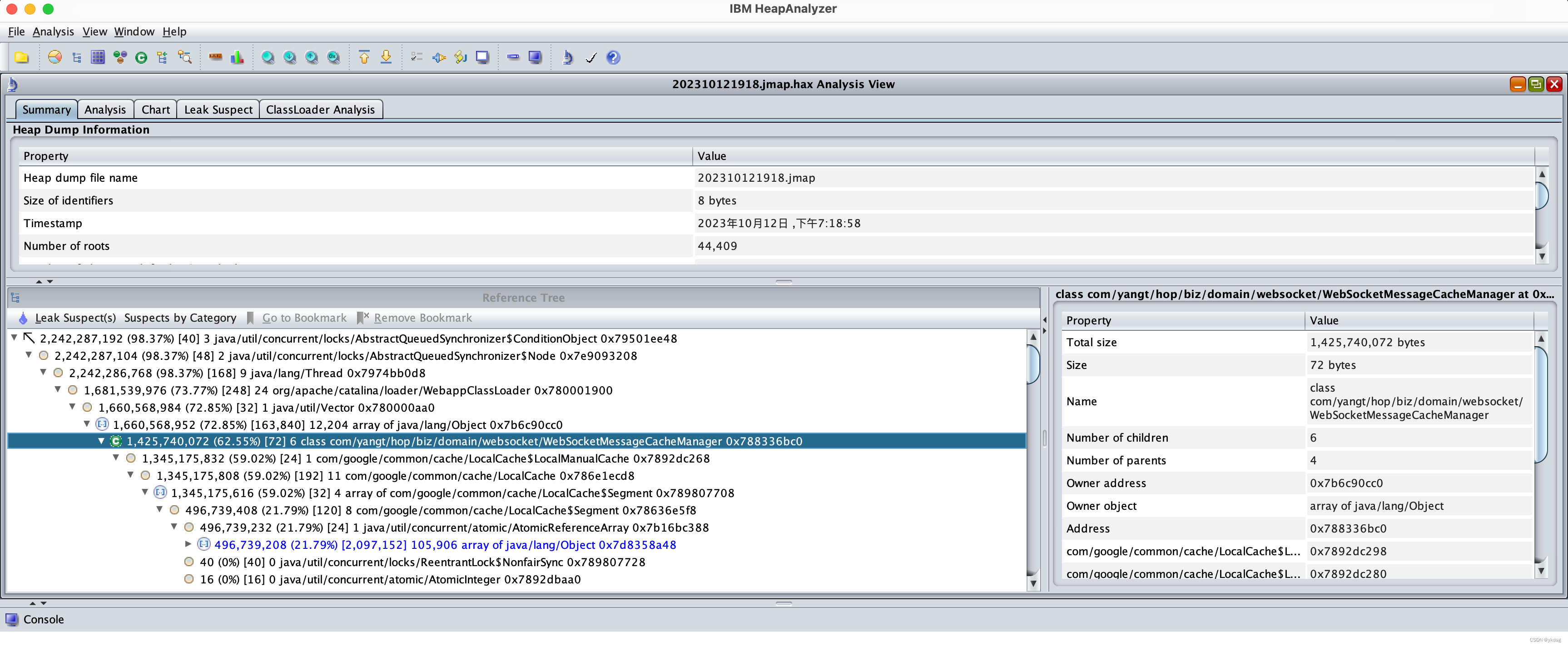Click the magnifier with down arrow icon

click(290, 57)
